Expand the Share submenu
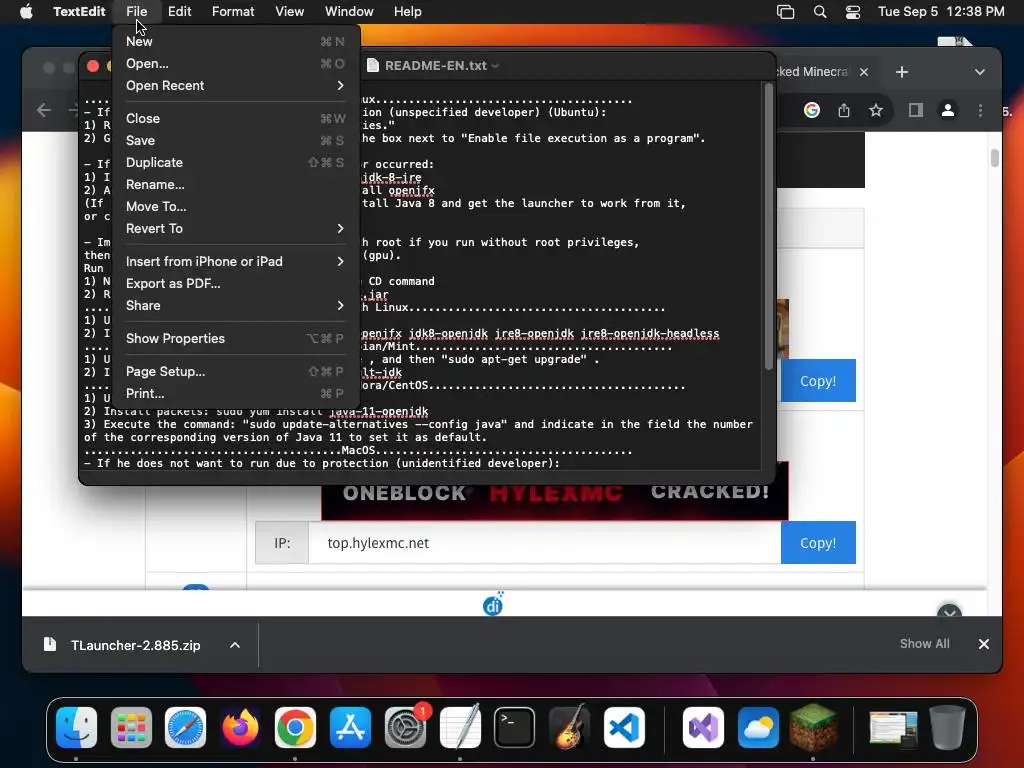Screen dimensions: 1024x768 click(235, 306)
